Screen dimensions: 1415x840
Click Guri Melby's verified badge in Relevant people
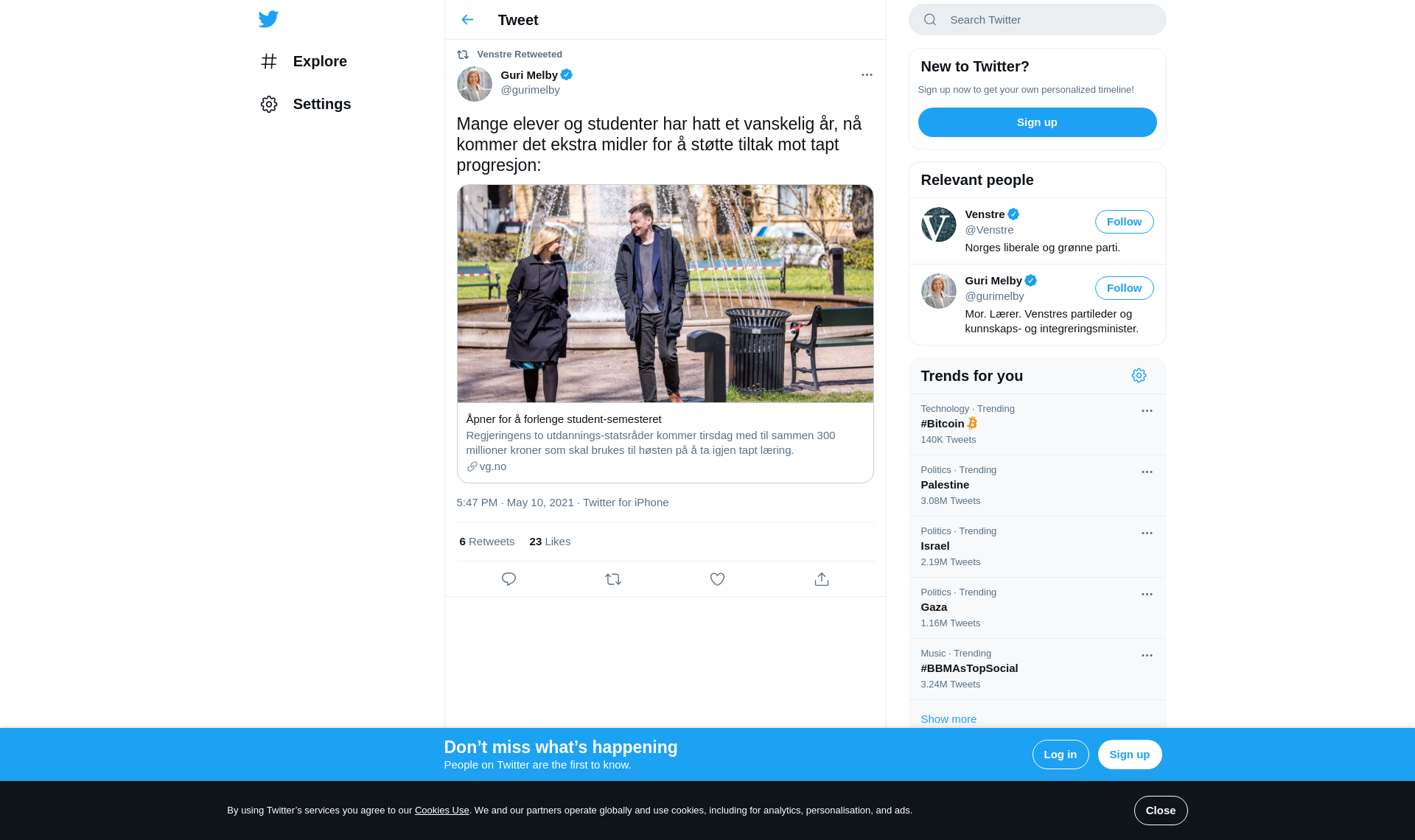pos(1030,281)
